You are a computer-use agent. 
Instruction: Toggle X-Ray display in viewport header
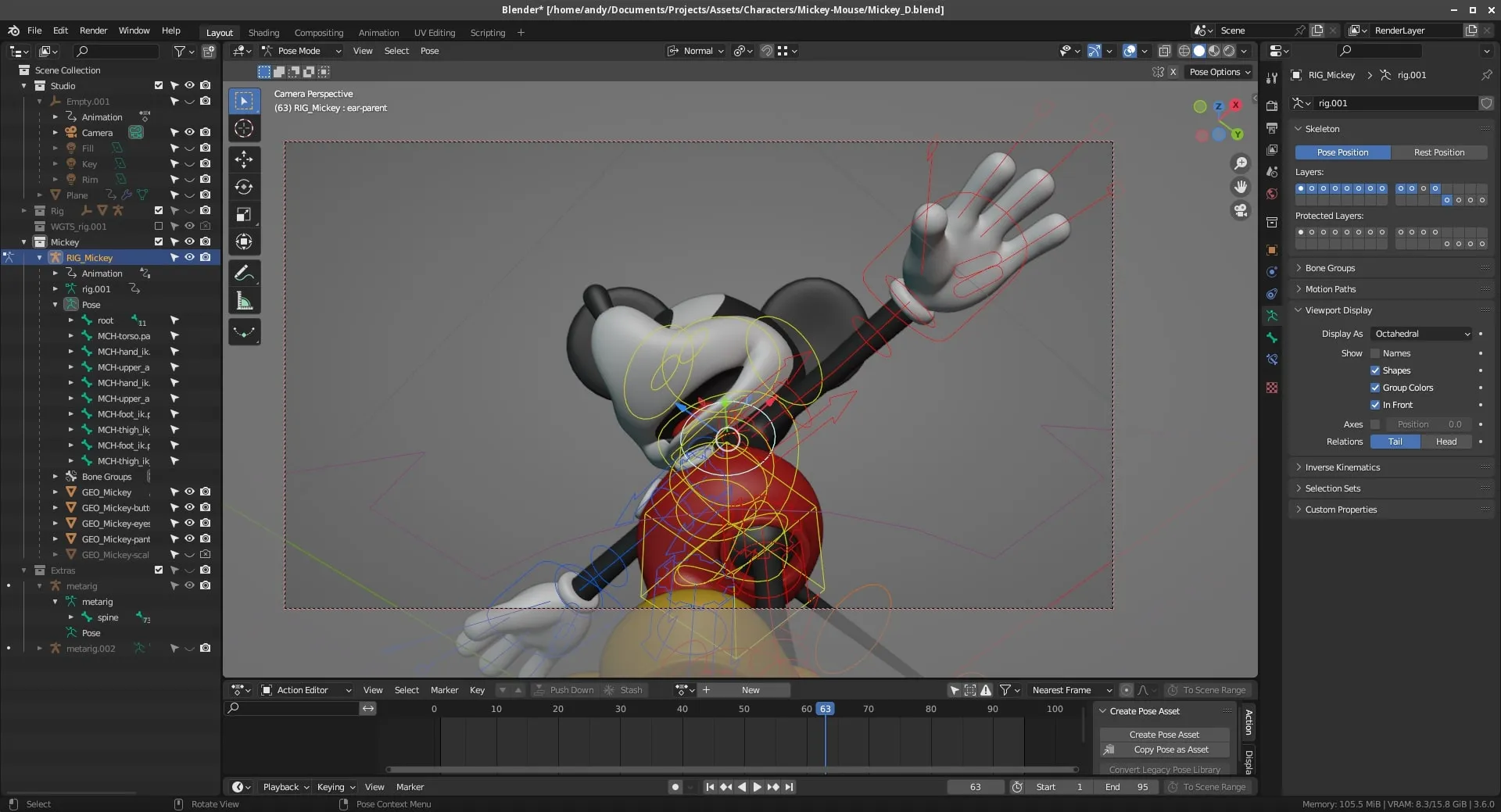click(1164, 51)
